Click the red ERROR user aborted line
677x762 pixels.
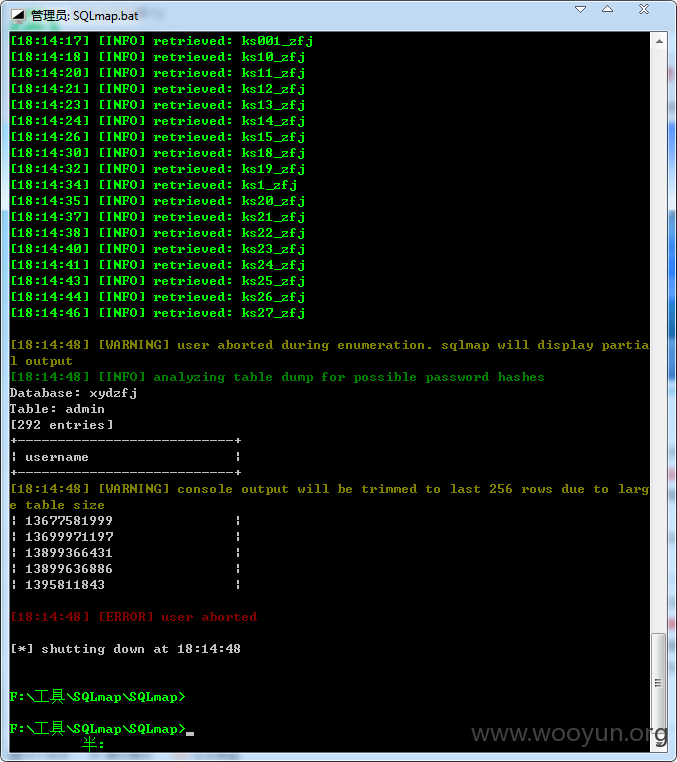[134, 617]
